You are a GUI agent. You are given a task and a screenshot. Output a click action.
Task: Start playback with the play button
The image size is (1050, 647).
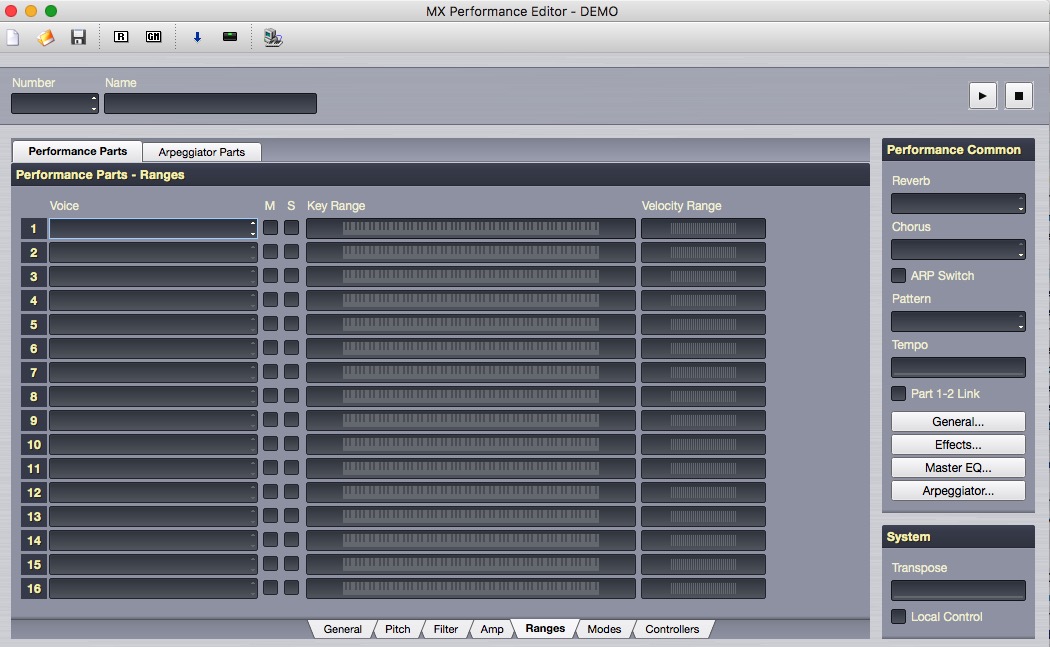pos(982,96)
